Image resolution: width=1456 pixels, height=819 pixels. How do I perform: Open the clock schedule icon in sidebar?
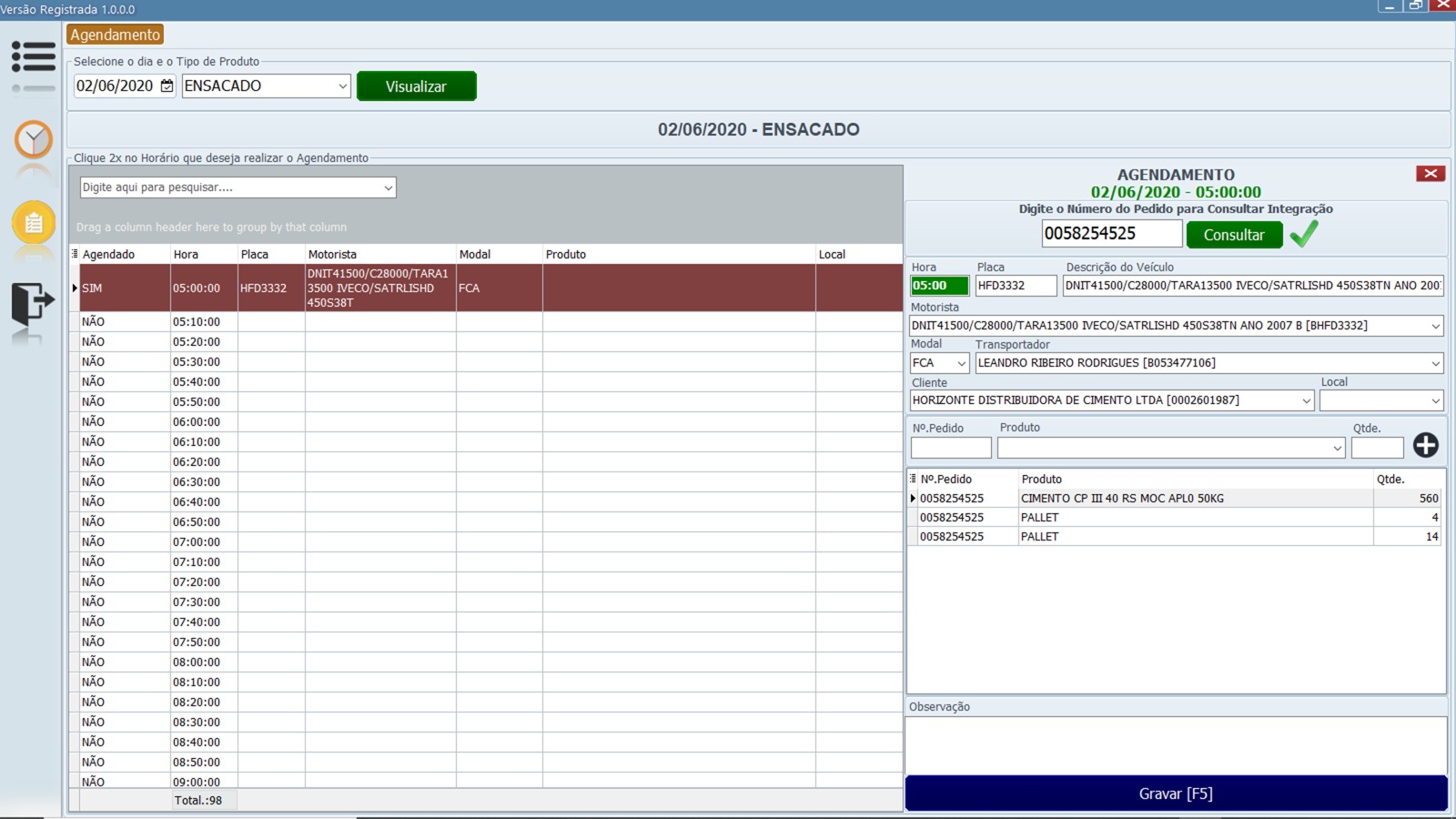(34, 140)
